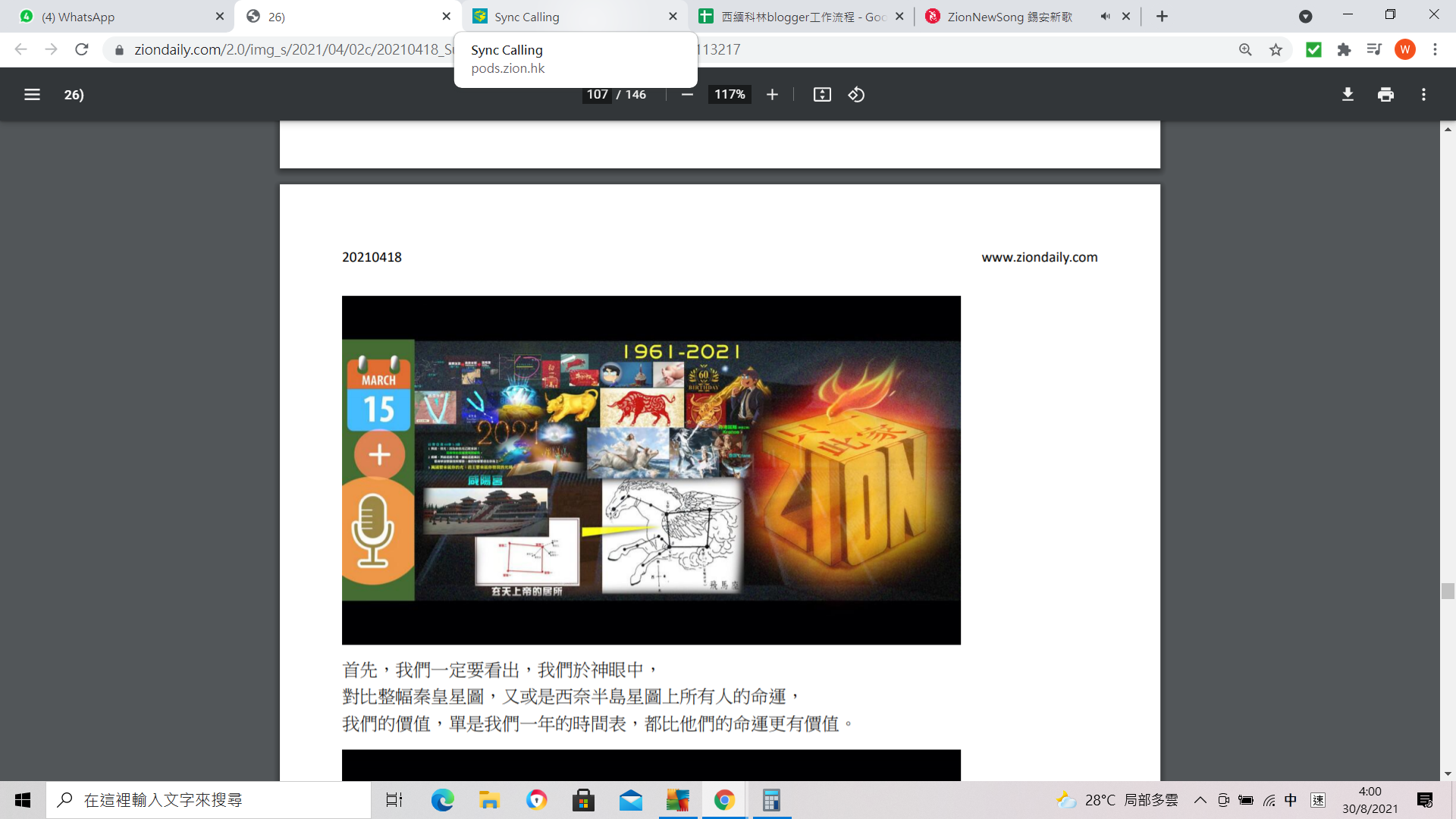
Task: Click the 1961-2021 ZION image
Action: coord(651,470)
